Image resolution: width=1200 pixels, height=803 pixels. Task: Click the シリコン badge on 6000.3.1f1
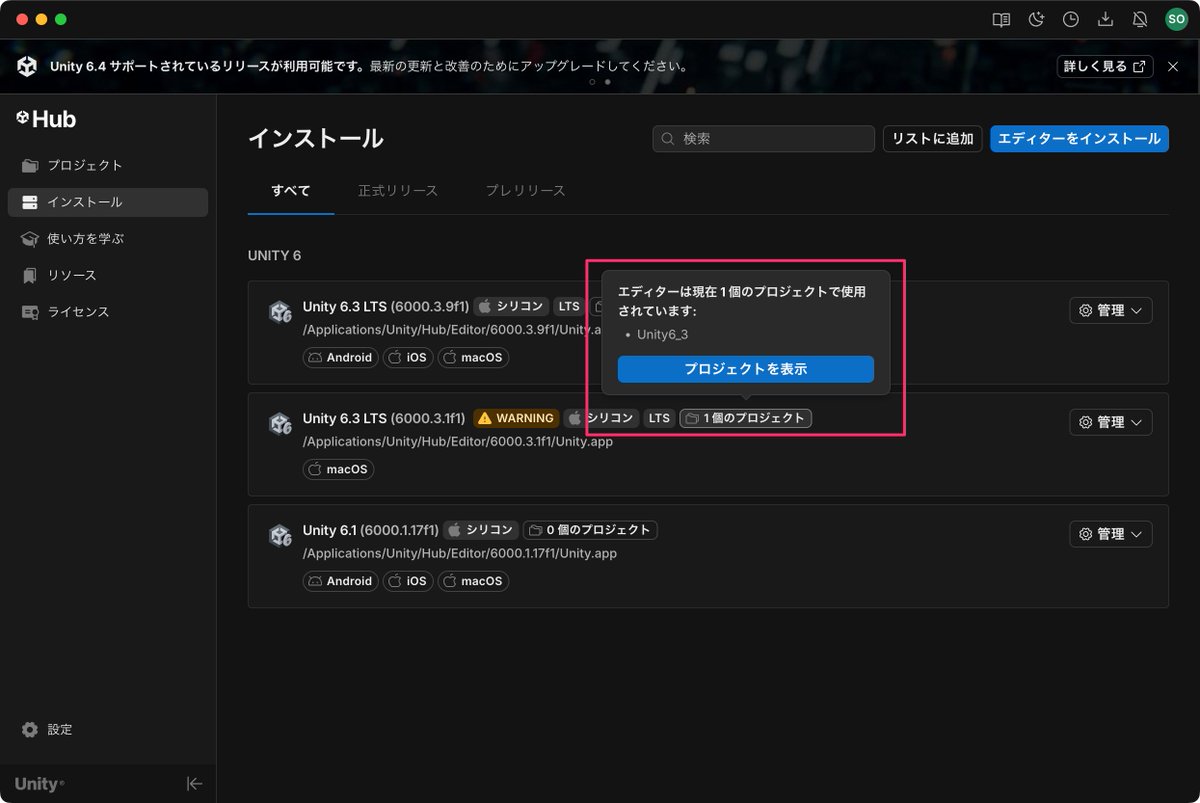click(601, 418)
